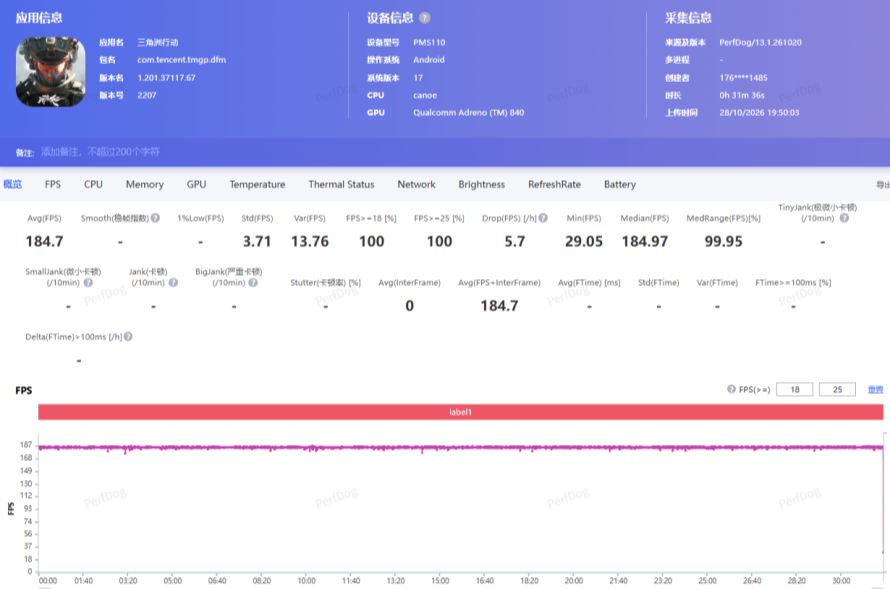Viewport: 890px width, 589px height.
Task: Open the Thermal Status tab
Action: click(x=341, y=184)
